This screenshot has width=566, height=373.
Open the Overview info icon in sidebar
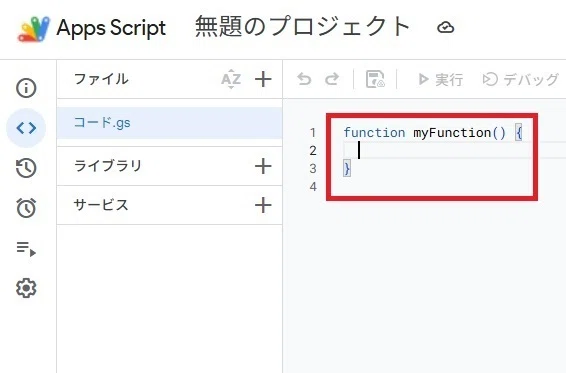click(26, 88)
